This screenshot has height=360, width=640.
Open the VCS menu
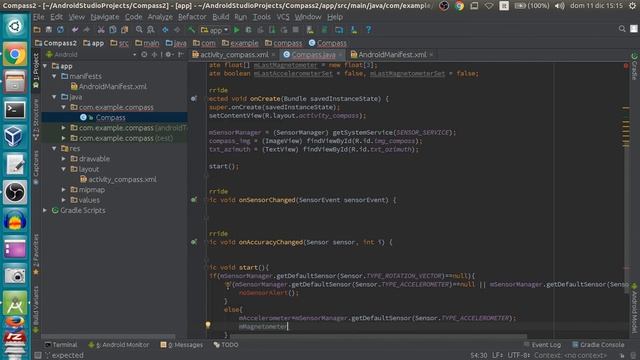click(x=283, y=17)
